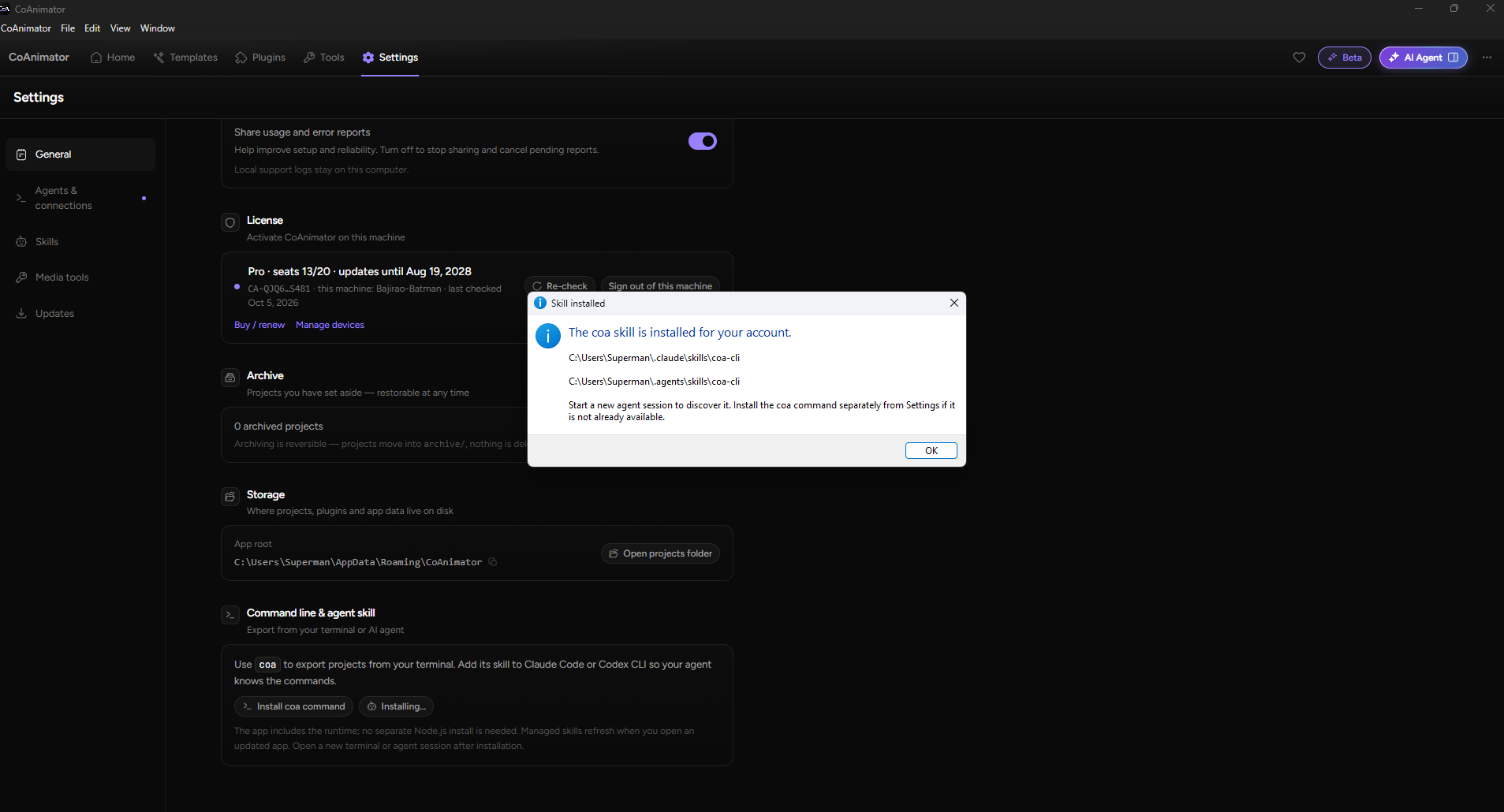
Task: Open the Window menu
Action: [158, 28]
